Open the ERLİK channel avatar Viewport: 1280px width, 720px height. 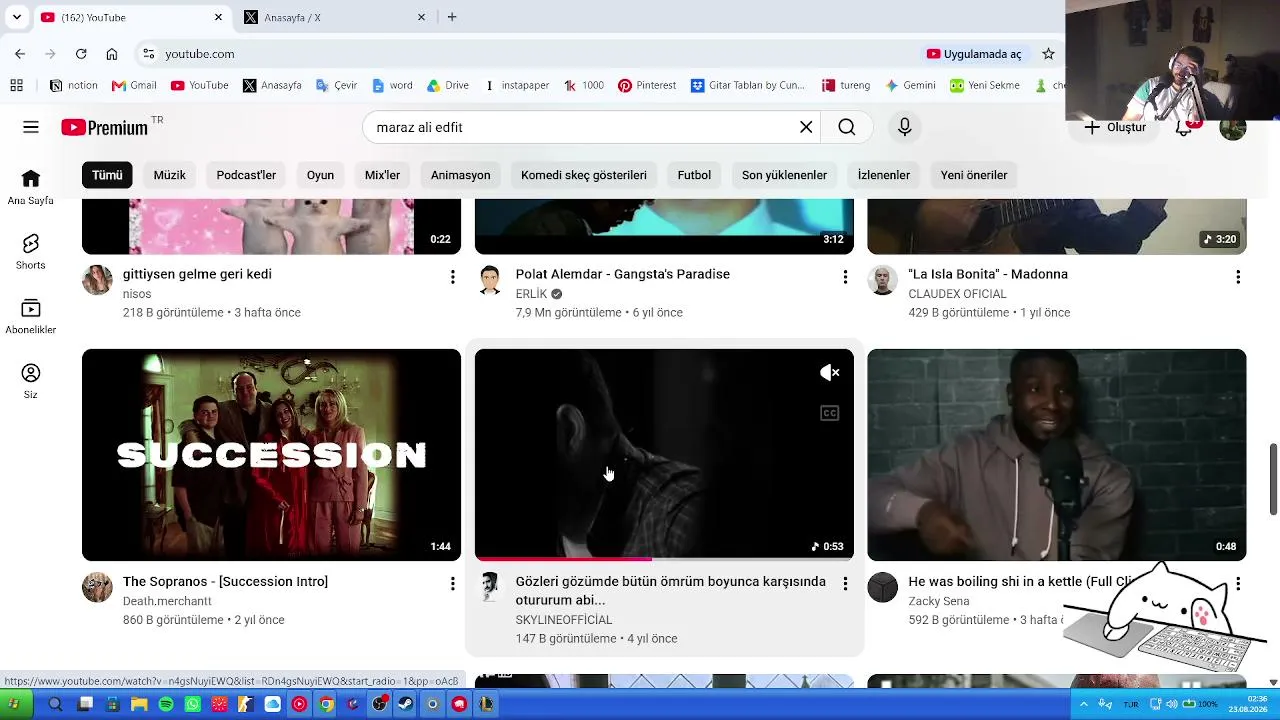(x=490, y=280)
